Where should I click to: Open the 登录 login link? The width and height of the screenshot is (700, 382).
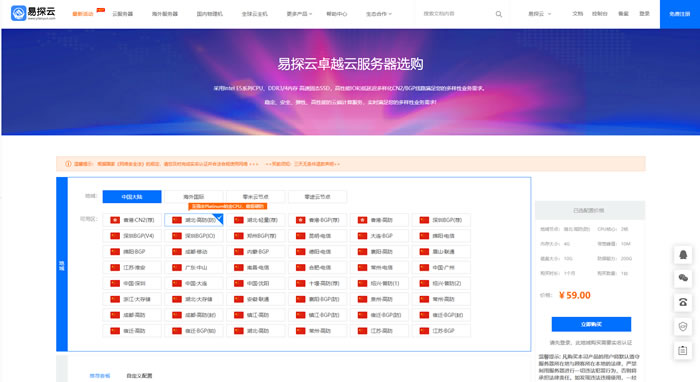(x=644, y=14)
